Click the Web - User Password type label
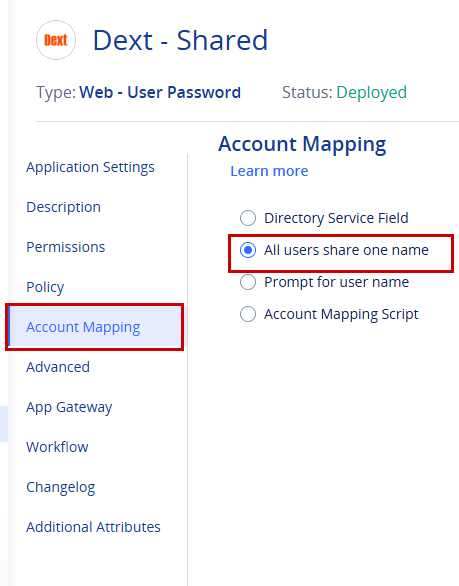Screen dimensions: 459x586 (160, 92)
